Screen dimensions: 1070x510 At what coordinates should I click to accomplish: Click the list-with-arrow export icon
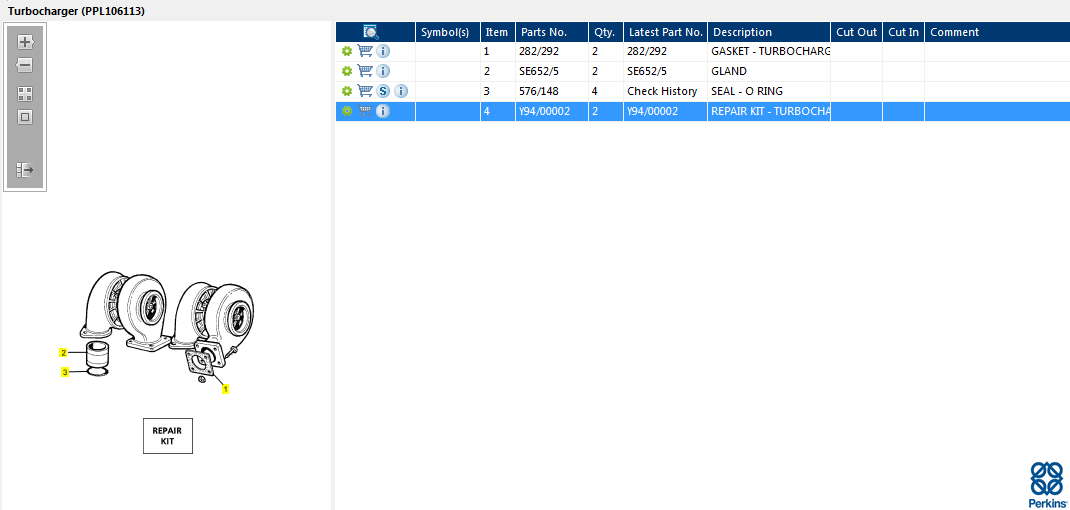25,170
